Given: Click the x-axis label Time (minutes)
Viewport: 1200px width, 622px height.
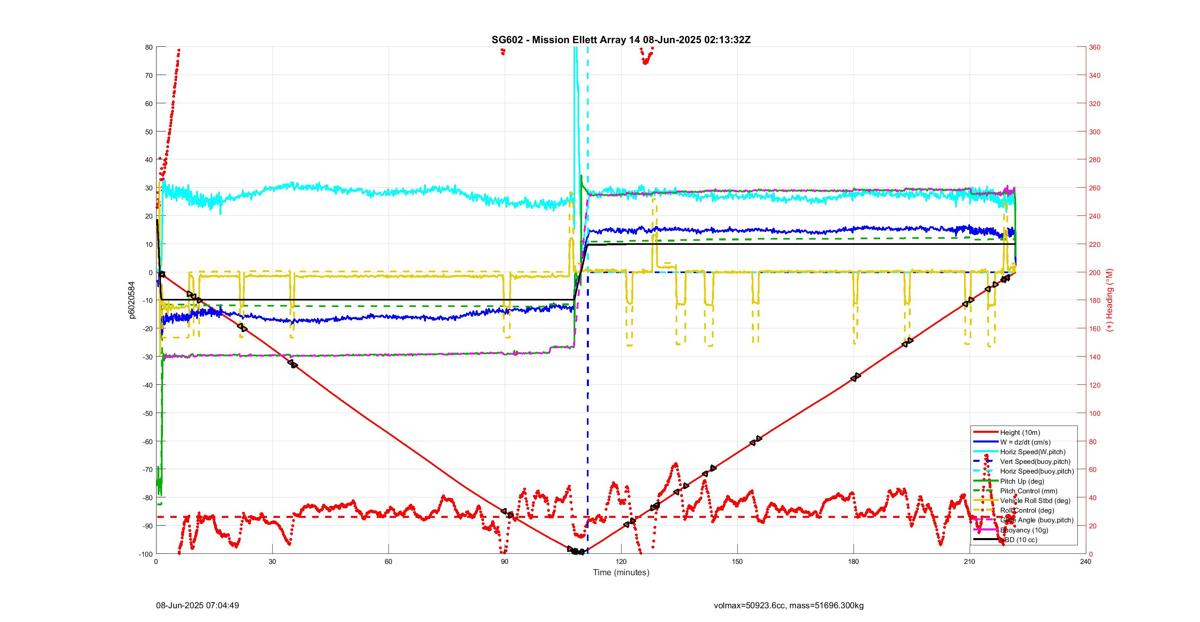Looking at the screenshot, I should click(x=621, y=572).
